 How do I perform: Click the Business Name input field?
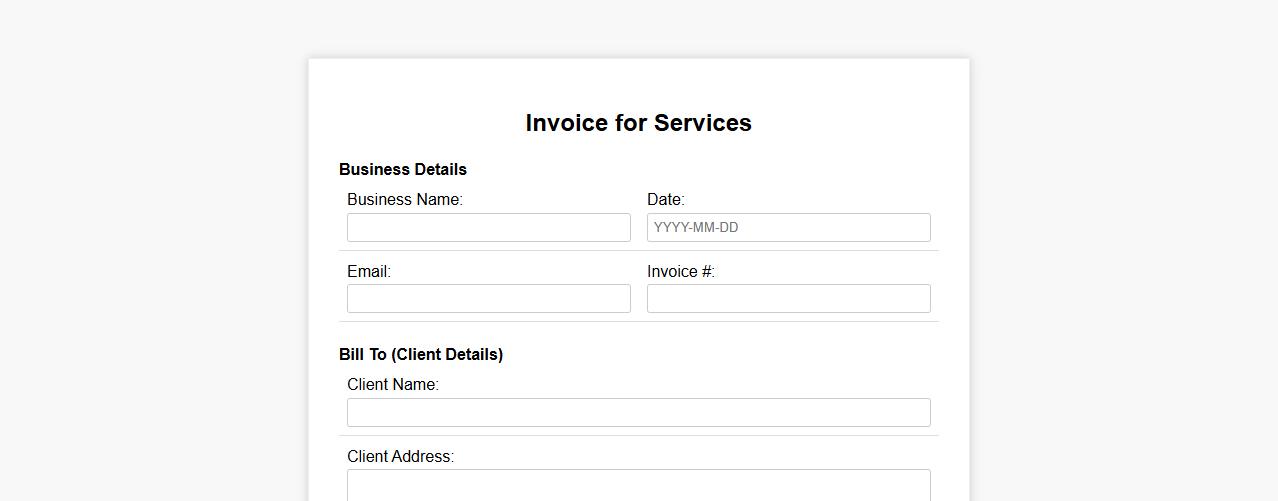click(x=489, y=227)
